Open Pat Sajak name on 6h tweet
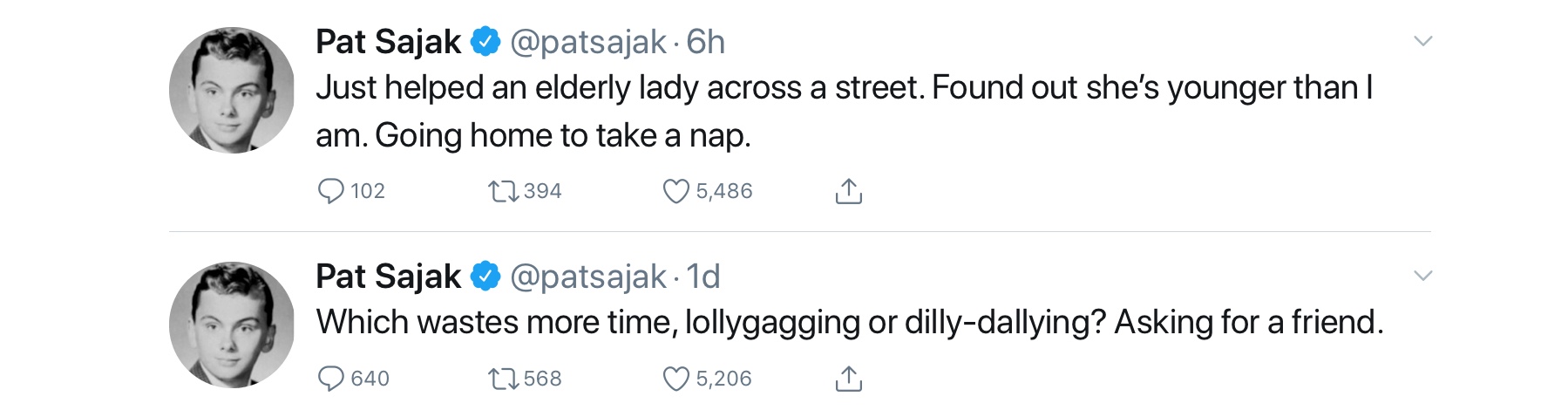 388,42
